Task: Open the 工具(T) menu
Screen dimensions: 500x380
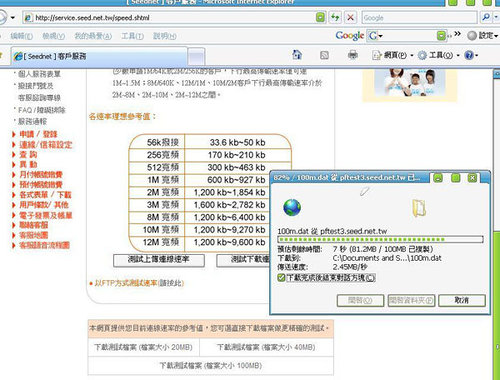Action: click(132, 36)
